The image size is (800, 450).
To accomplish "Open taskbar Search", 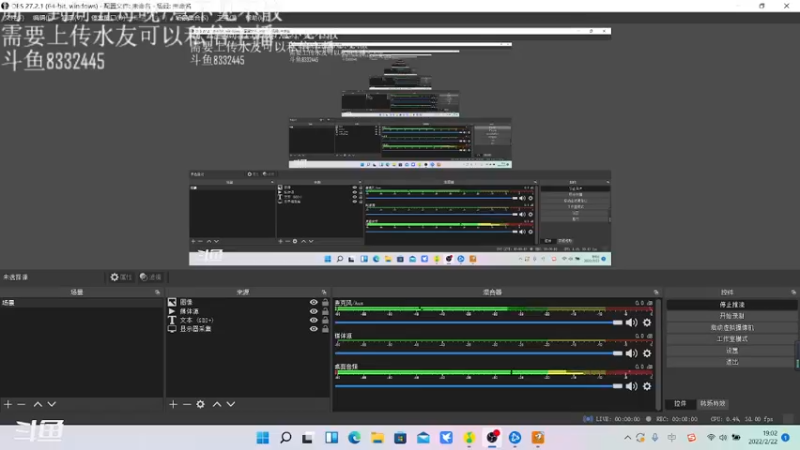I will pos(286,437).
